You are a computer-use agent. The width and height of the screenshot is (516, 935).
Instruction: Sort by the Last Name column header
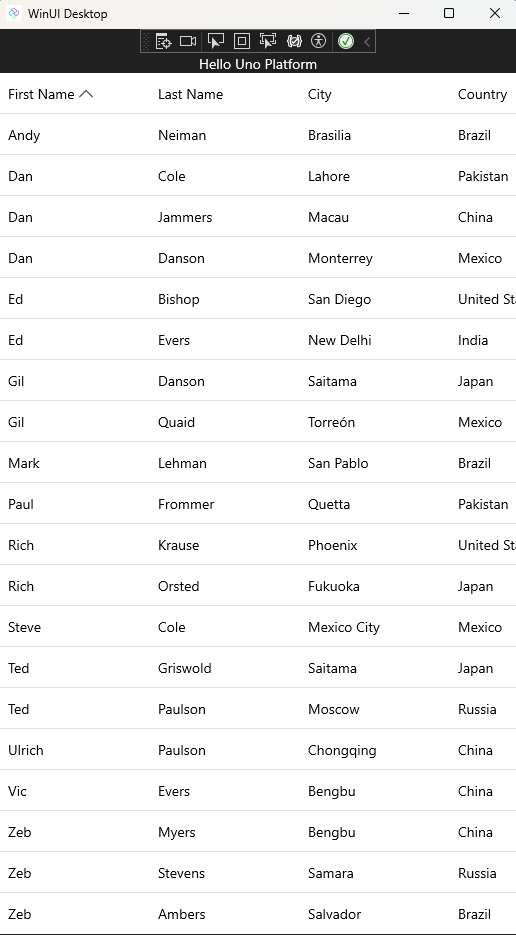coord(190,94)
